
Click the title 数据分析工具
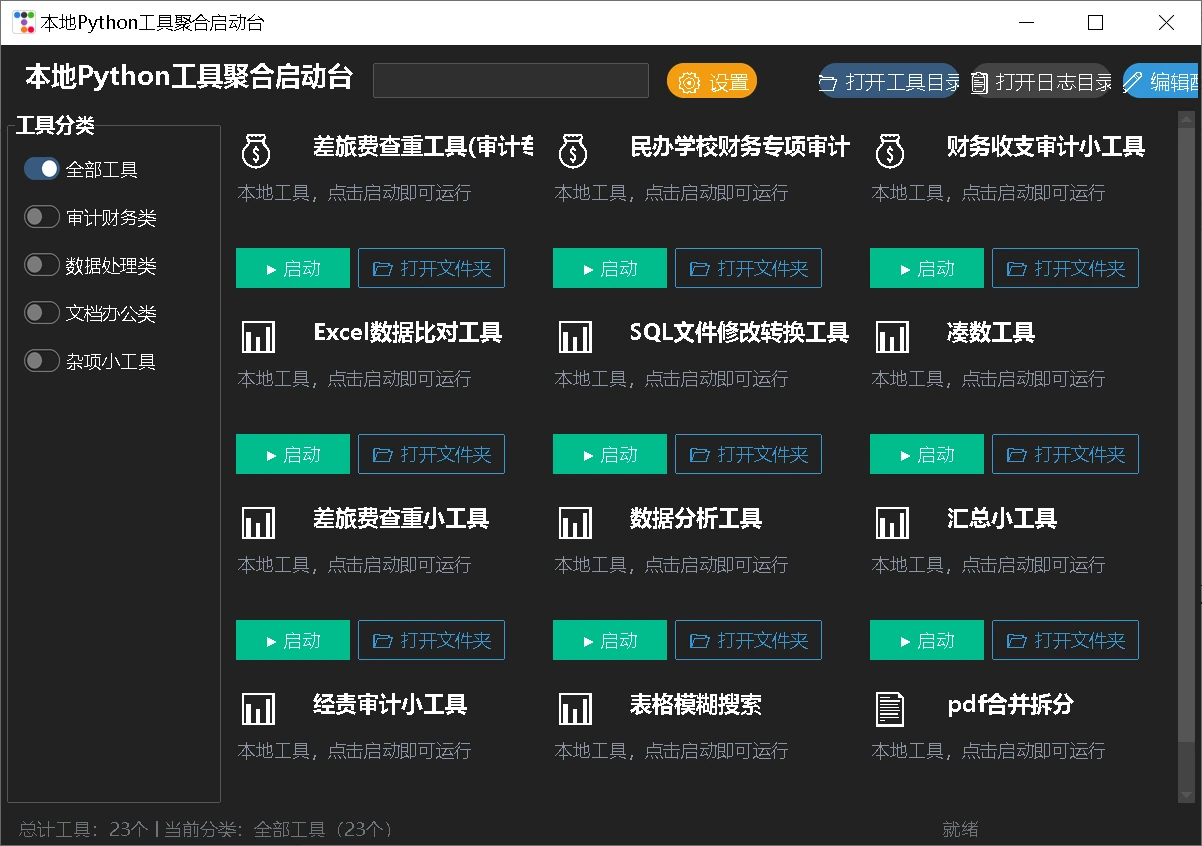696,518
